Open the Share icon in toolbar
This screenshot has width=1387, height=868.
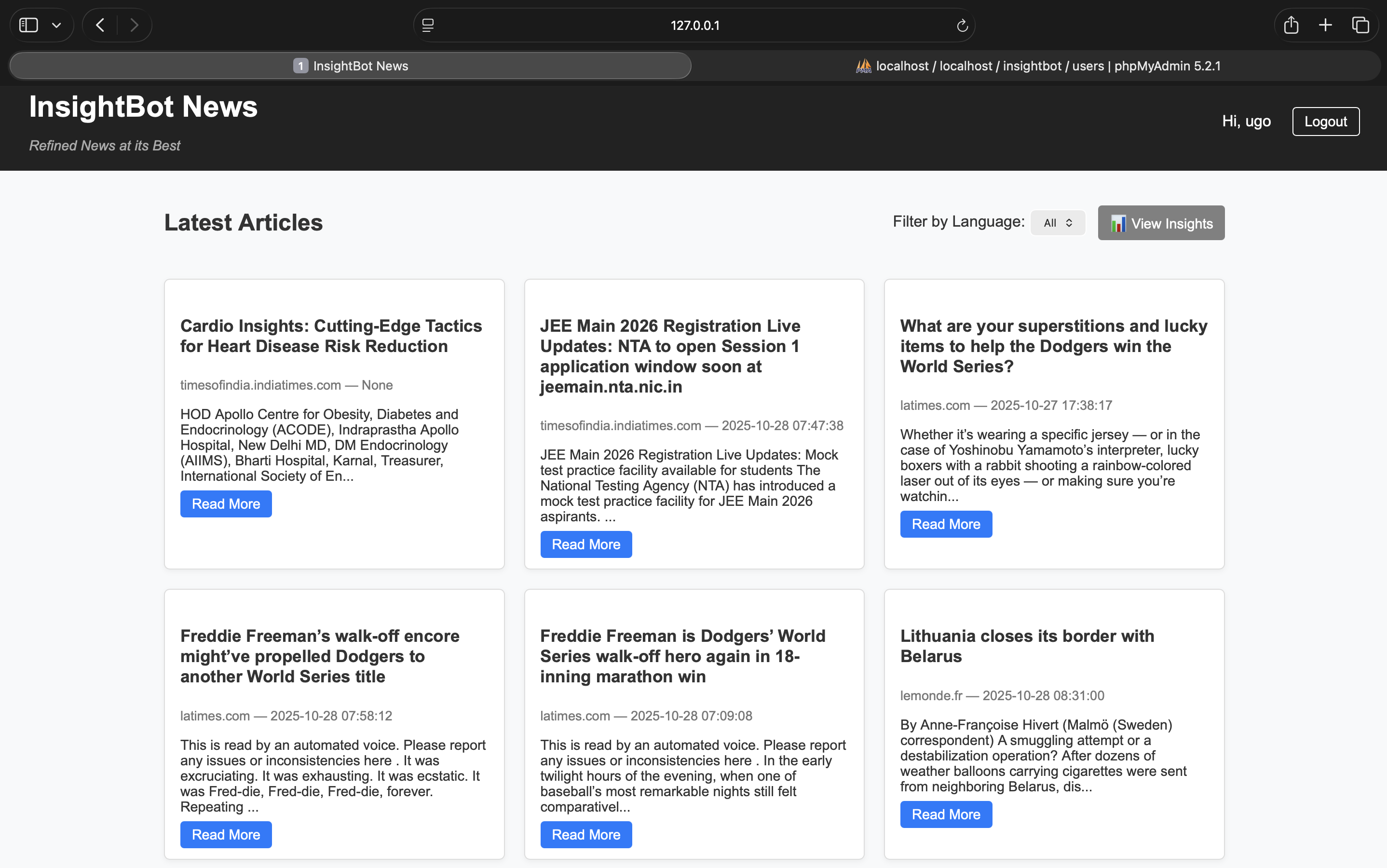tap(1291, 25)
